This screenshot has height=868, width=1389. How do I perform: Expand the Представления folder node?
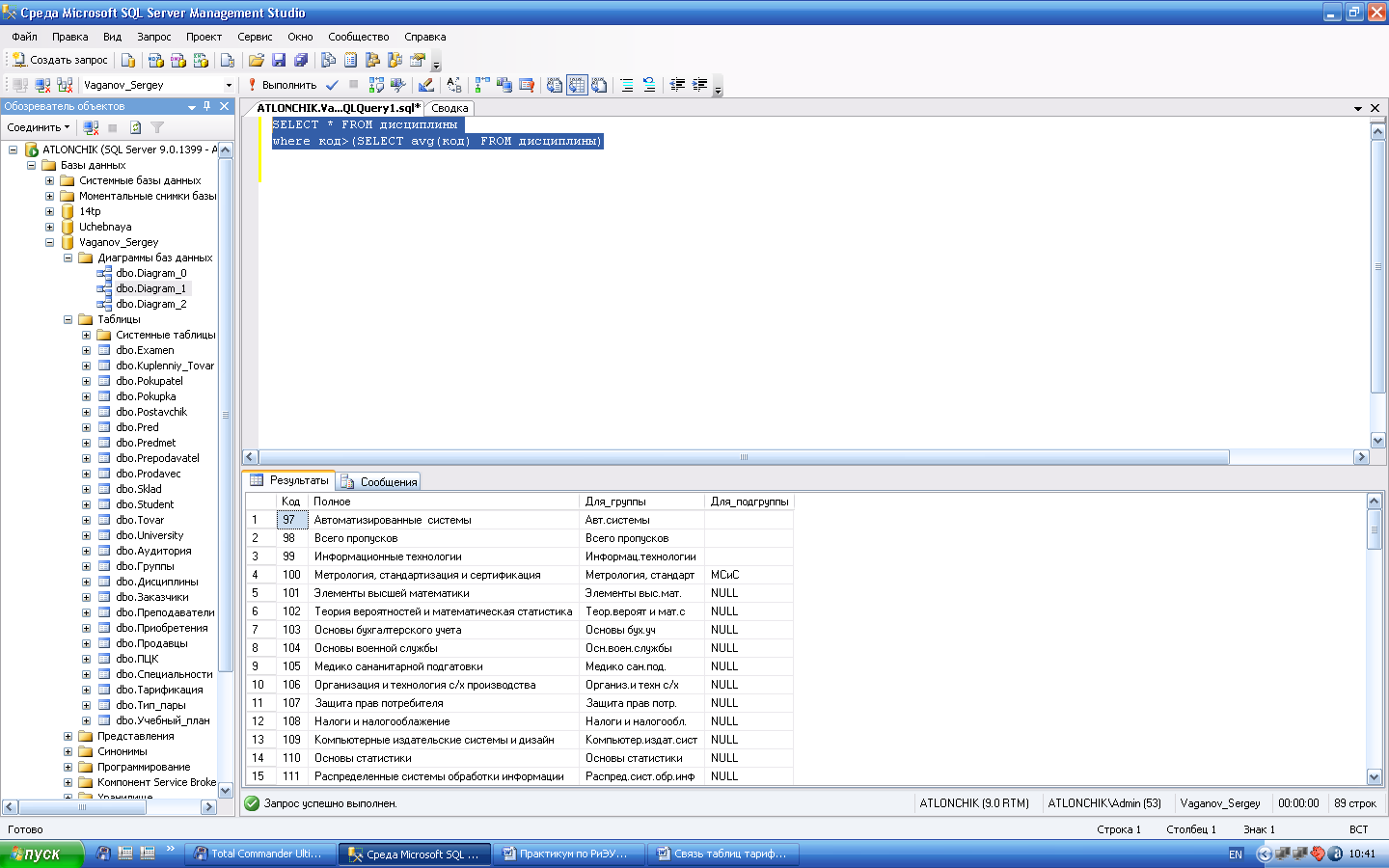point(68,736)
